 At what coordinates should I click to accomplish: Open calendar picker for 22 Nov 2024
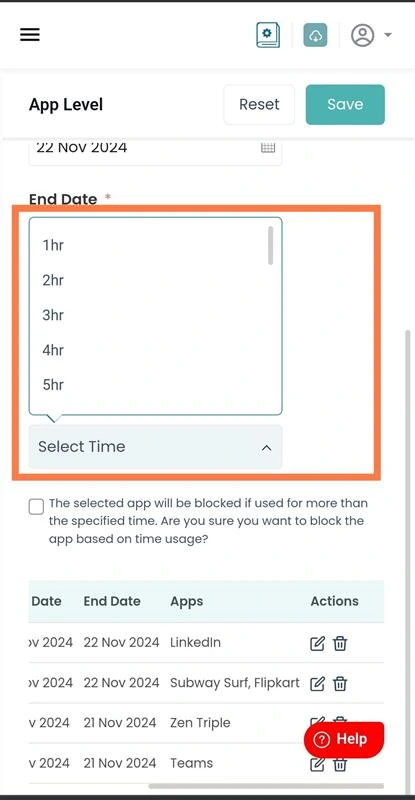(x=268, y=148)
